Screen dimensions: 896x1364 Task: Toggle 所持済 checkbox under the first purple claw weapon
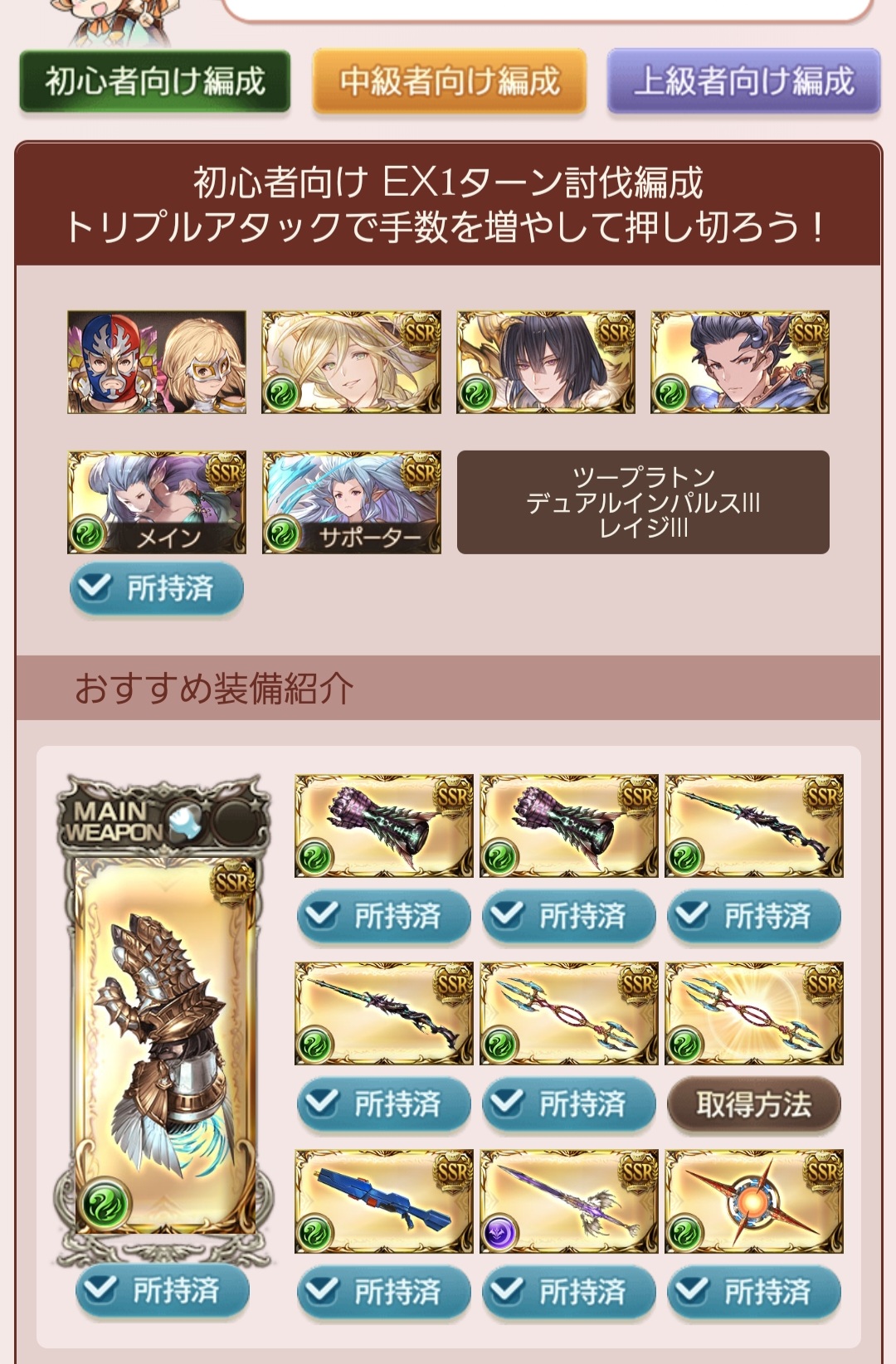click(x=384, y=917)
